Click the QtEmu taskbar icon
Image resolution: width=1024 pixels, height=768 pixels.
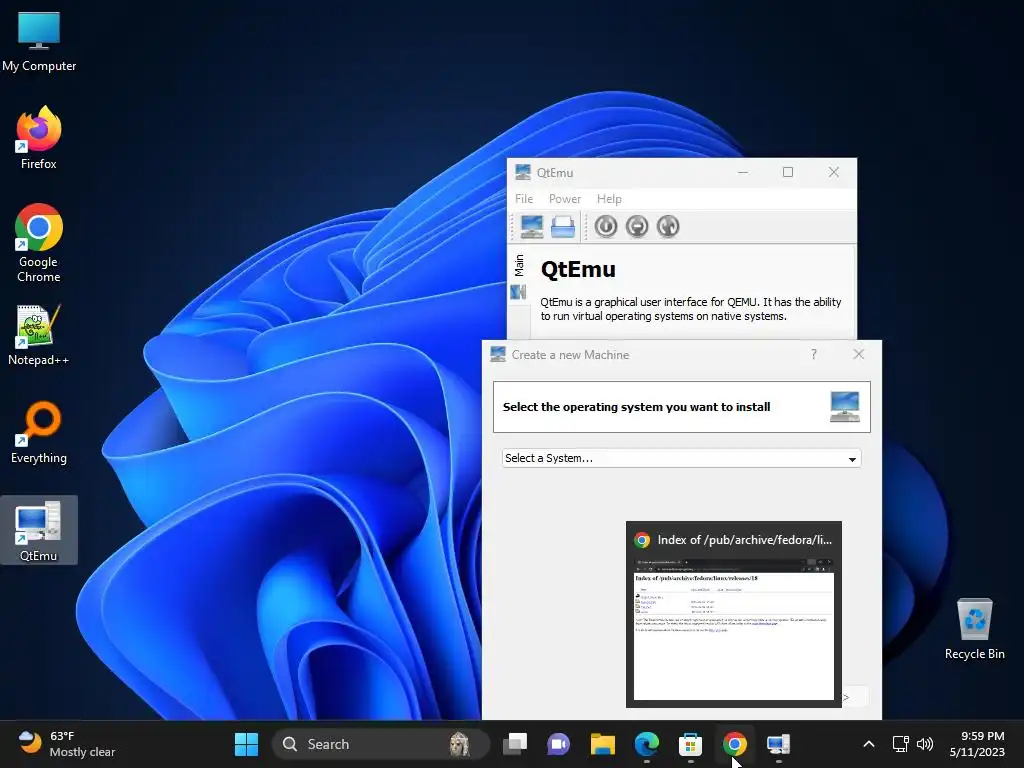[x=778, y=744]
